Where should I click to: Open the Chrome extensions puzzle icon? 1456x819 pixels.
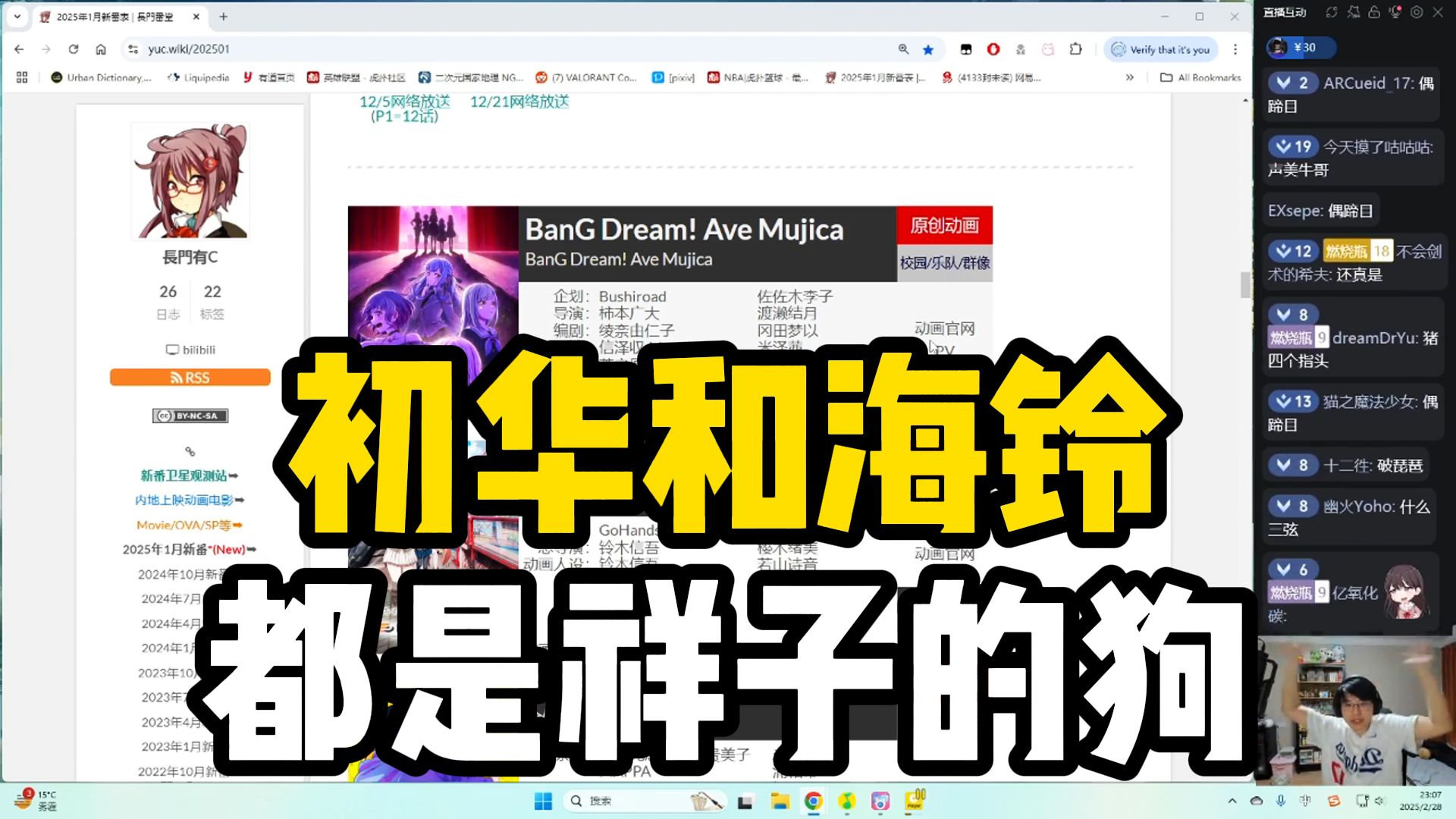click(x=1075, y=49)
